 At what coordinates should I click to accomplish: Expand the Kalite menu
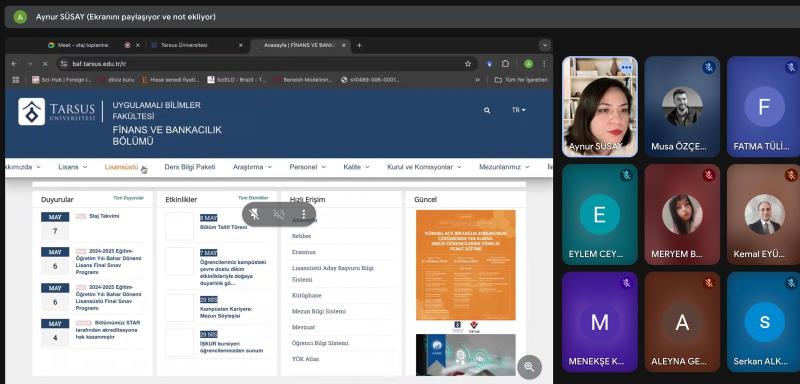(x=356, y=167)
